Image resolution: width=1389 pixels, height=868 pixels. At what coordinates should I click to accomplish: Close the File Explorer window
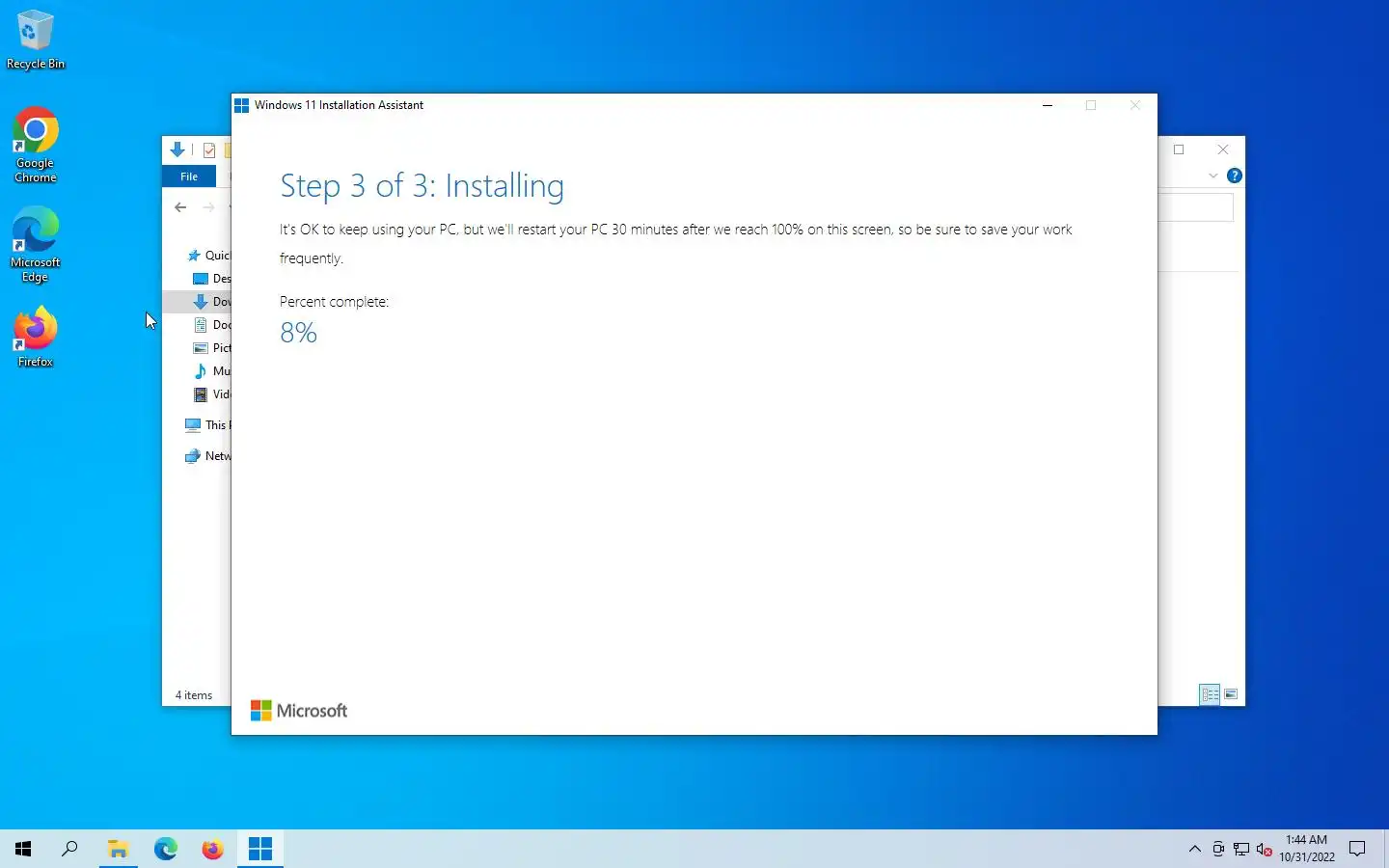(1223, 149)
